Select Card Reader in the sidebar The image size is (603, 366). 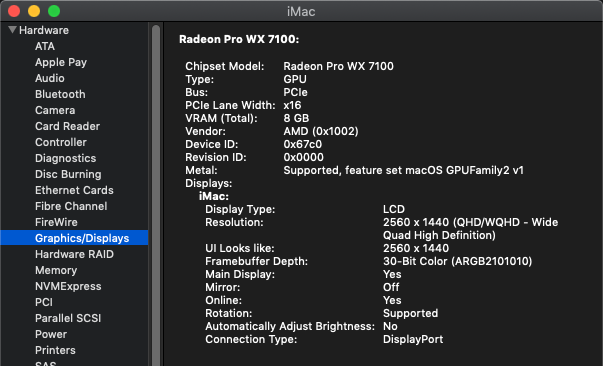(67, 126)
